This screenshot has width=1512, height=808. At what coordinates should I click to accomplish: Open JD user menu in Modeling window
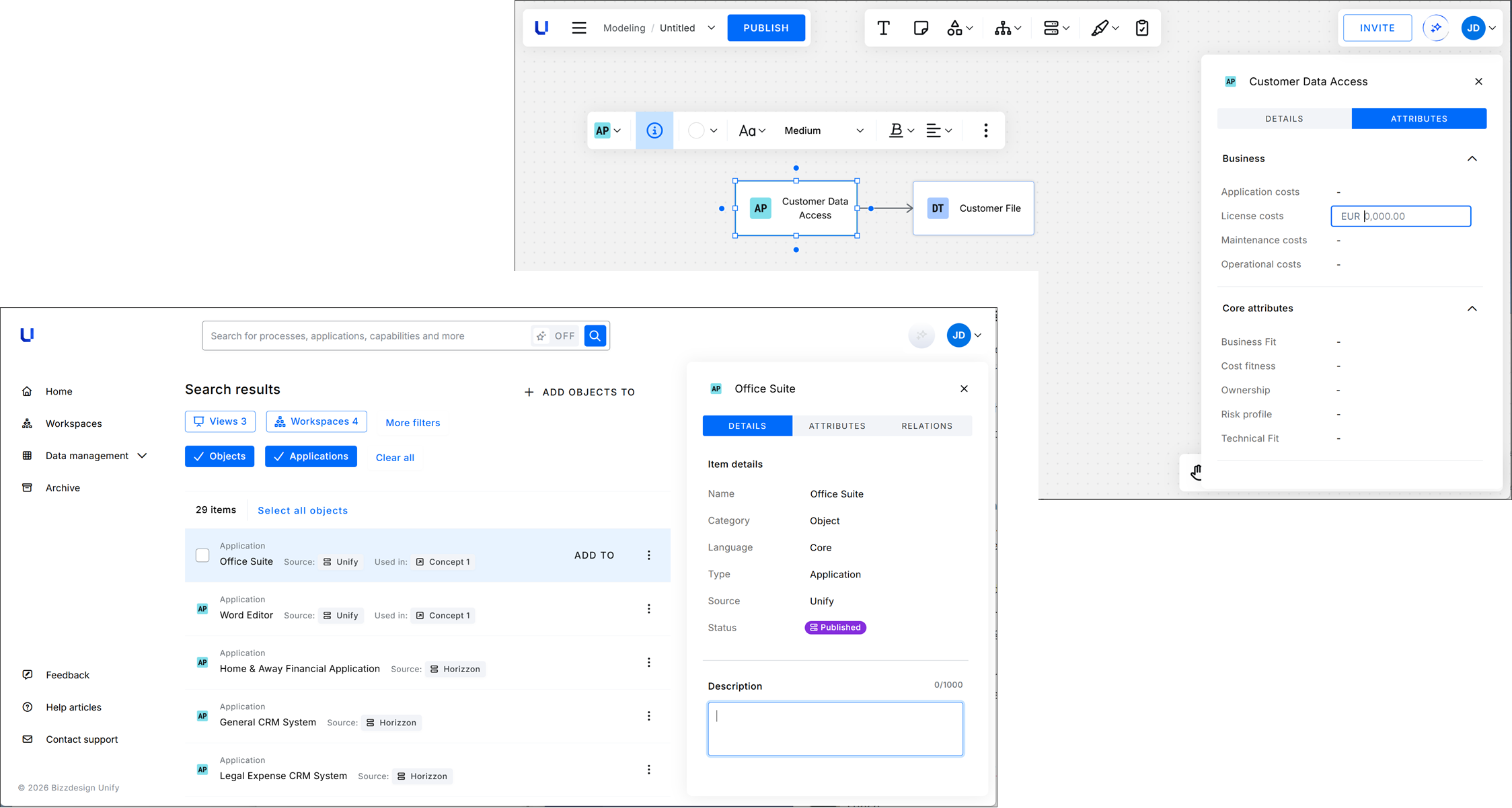[x=1478, y=28]
